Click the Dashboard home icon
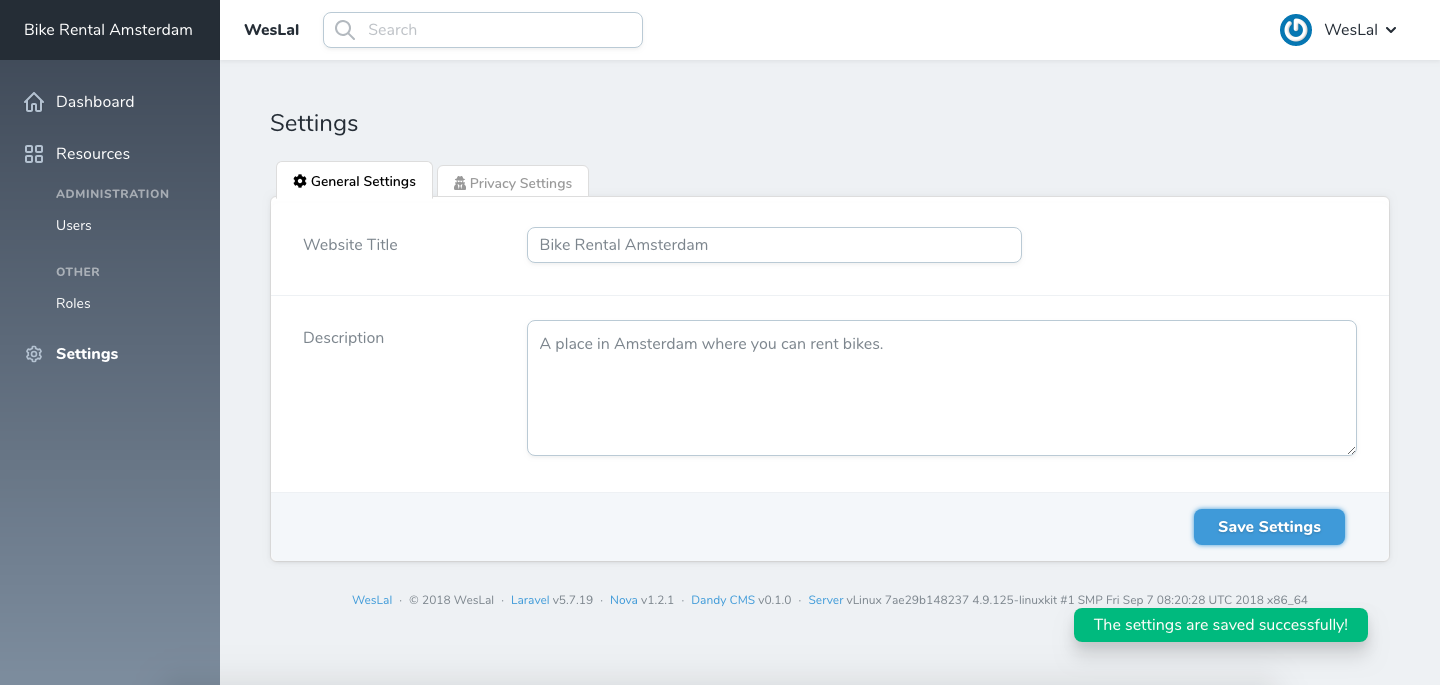This screenshot has width=1440, height=685. (34, 102)
